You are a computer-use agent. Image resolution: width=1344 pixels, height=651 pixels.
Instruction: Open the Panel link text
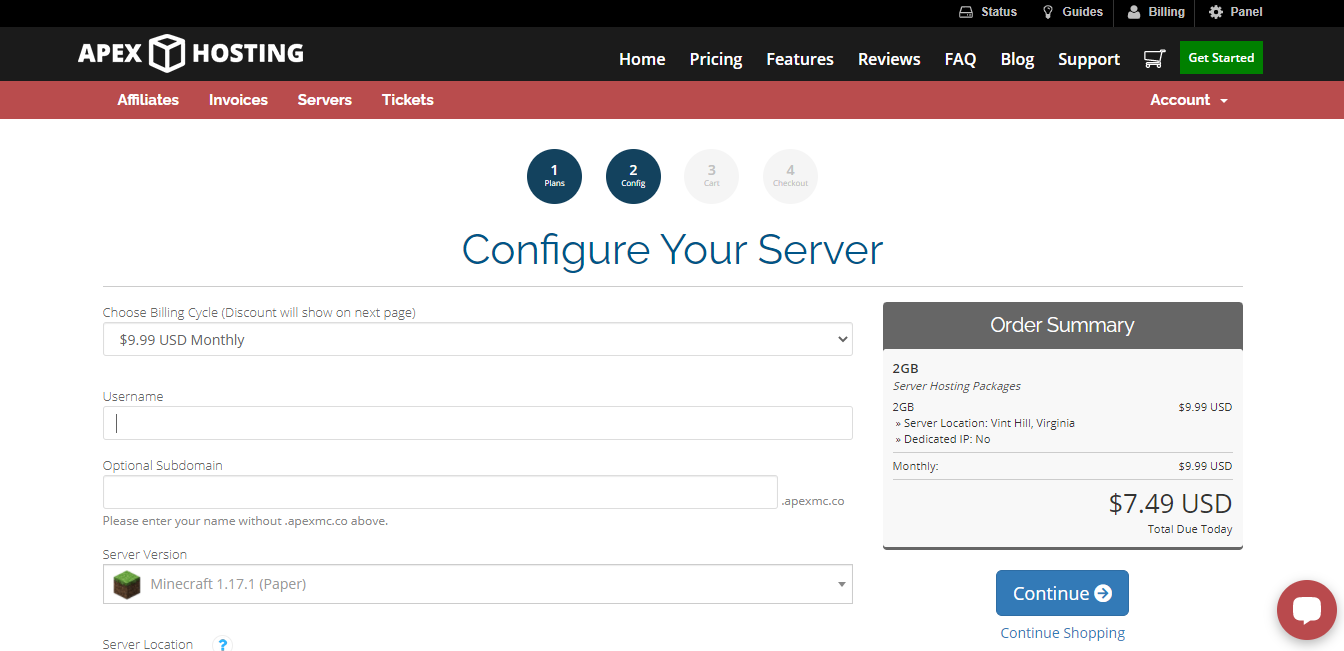coord(1247,12)
